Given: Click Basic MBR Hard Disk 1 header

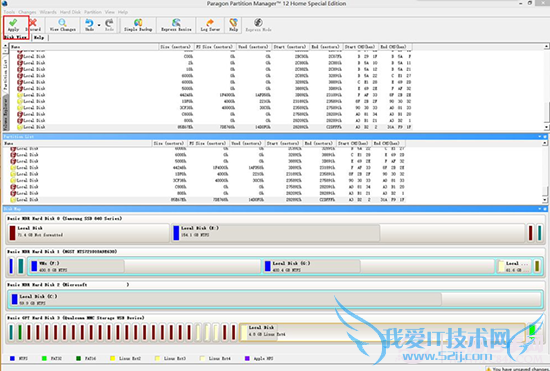Looking at the screenshot, I should click(62, 251).
